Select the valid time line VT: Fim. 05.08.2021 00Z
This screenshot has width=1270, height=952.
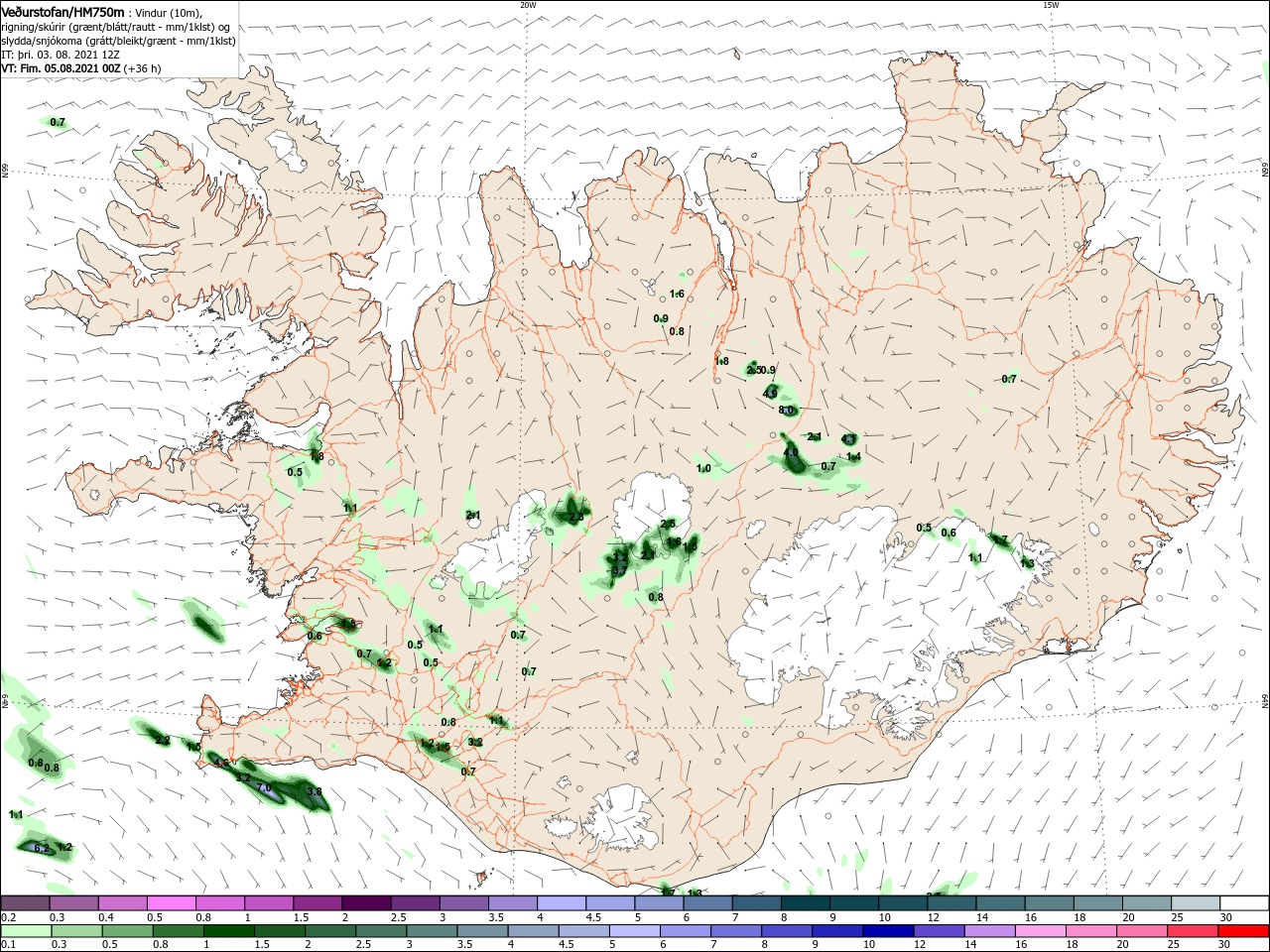click(60, 68)
